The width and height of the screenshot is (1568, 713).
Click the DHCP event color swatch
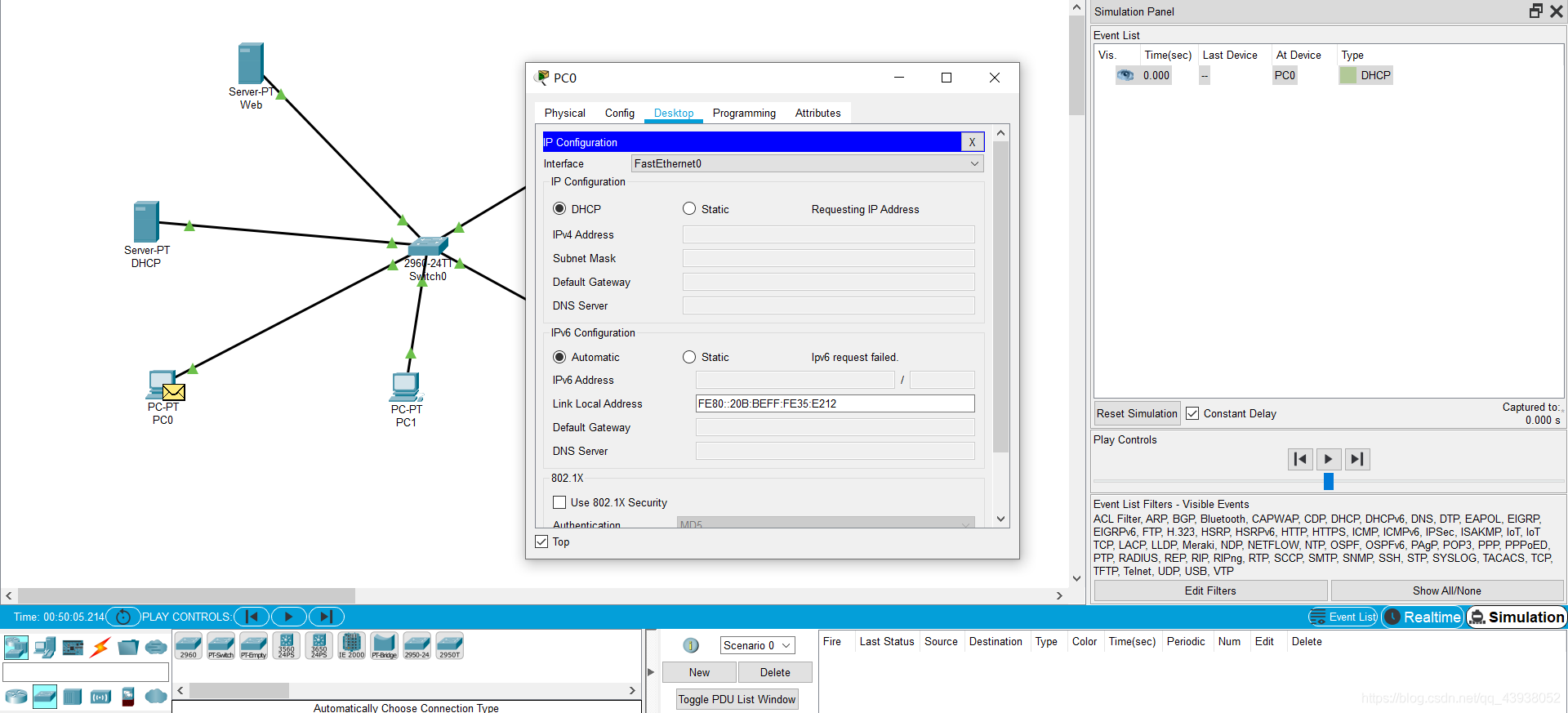(1348, 75)
